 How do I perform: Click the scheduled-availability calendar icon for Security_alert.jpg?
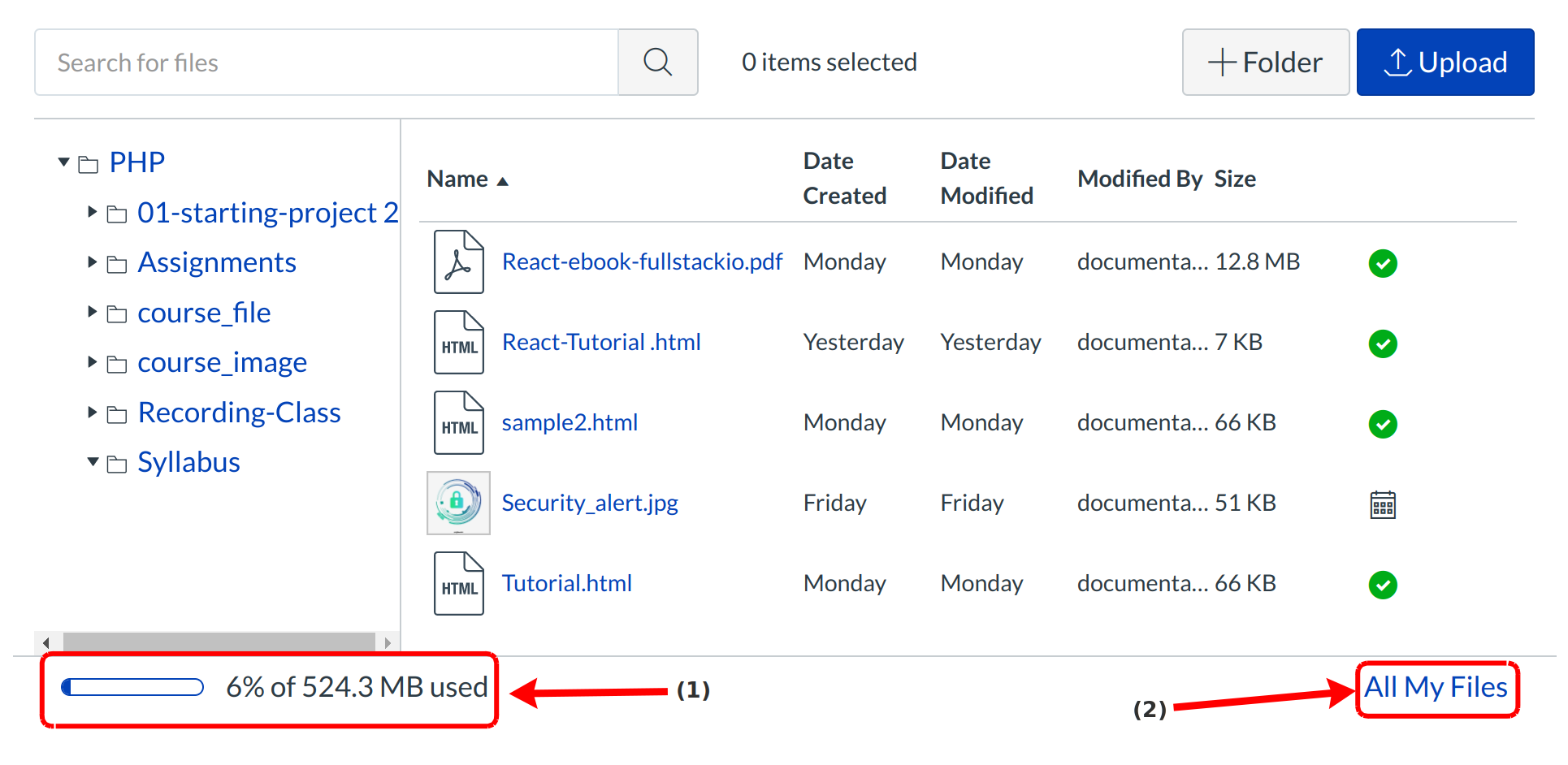coord(1382,504)
